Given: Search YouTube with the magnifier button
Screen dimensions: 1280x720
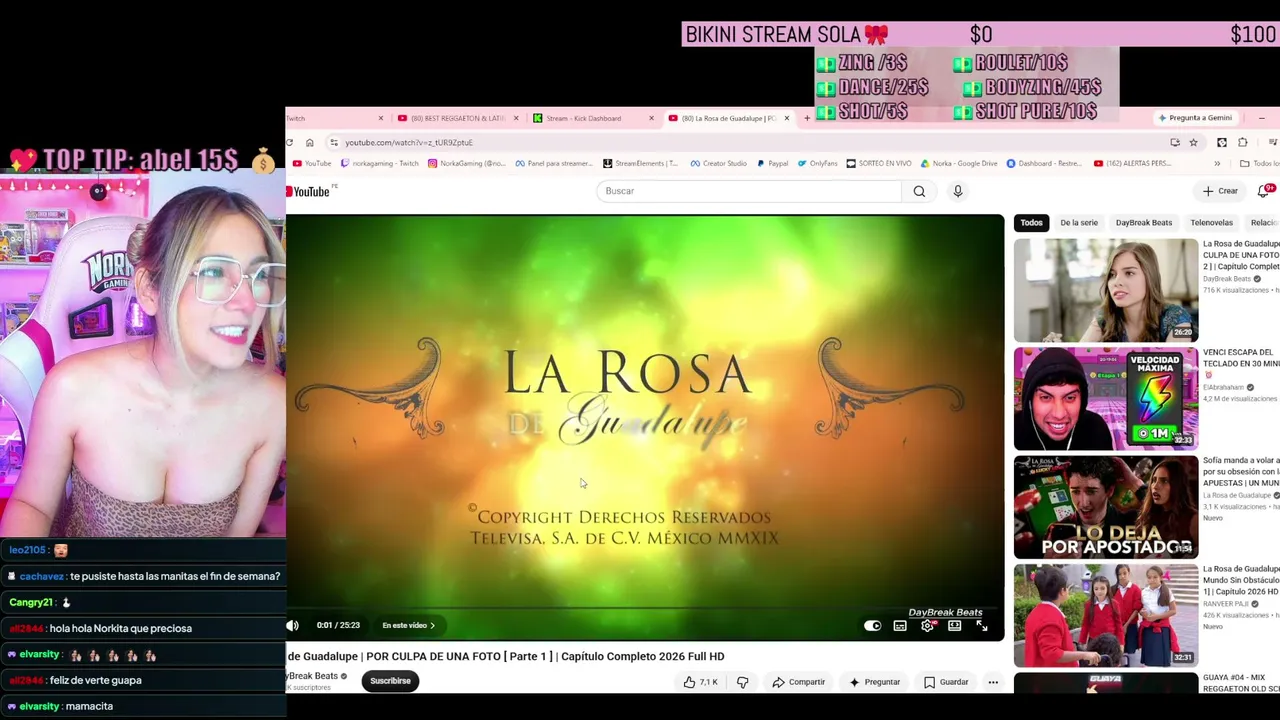Looking at the screenshot, I should pos(919,191).
